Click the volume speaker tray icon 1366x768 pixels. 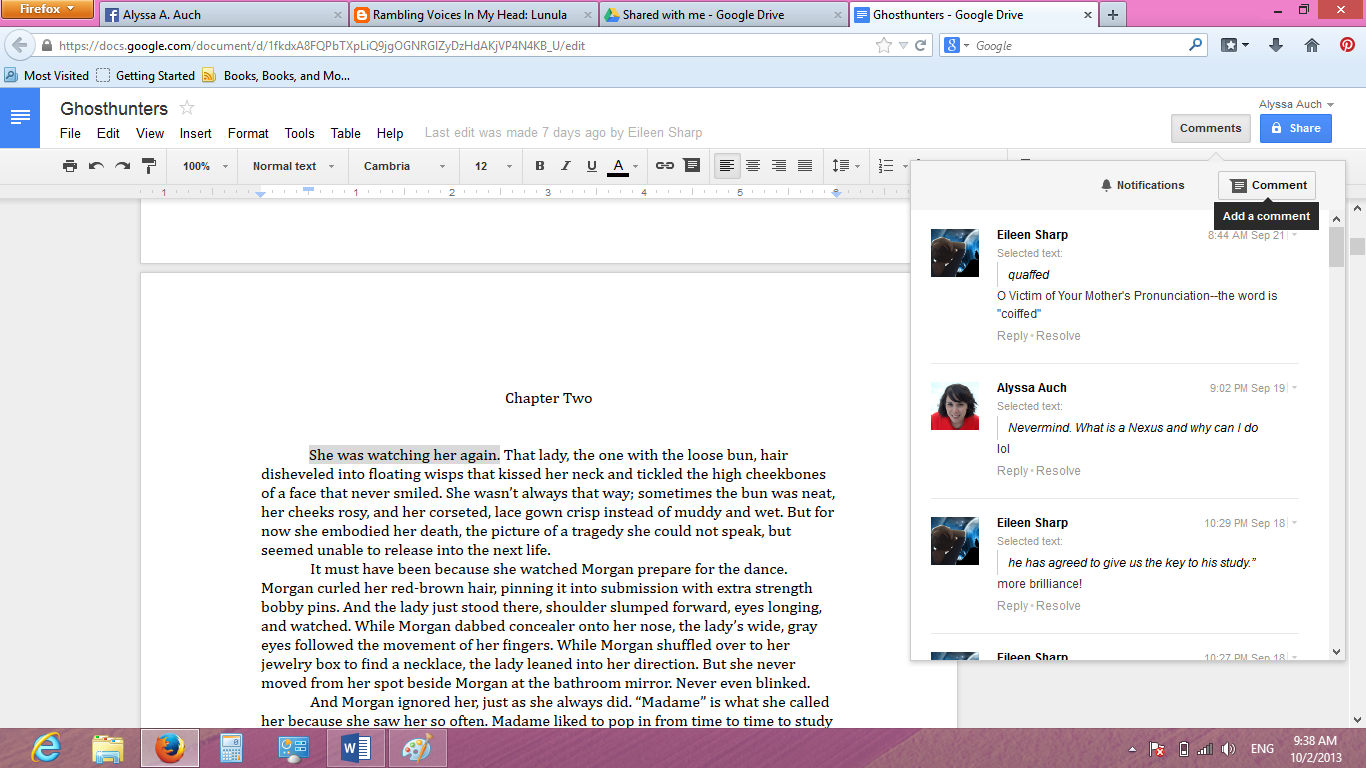coord(1229,749)
